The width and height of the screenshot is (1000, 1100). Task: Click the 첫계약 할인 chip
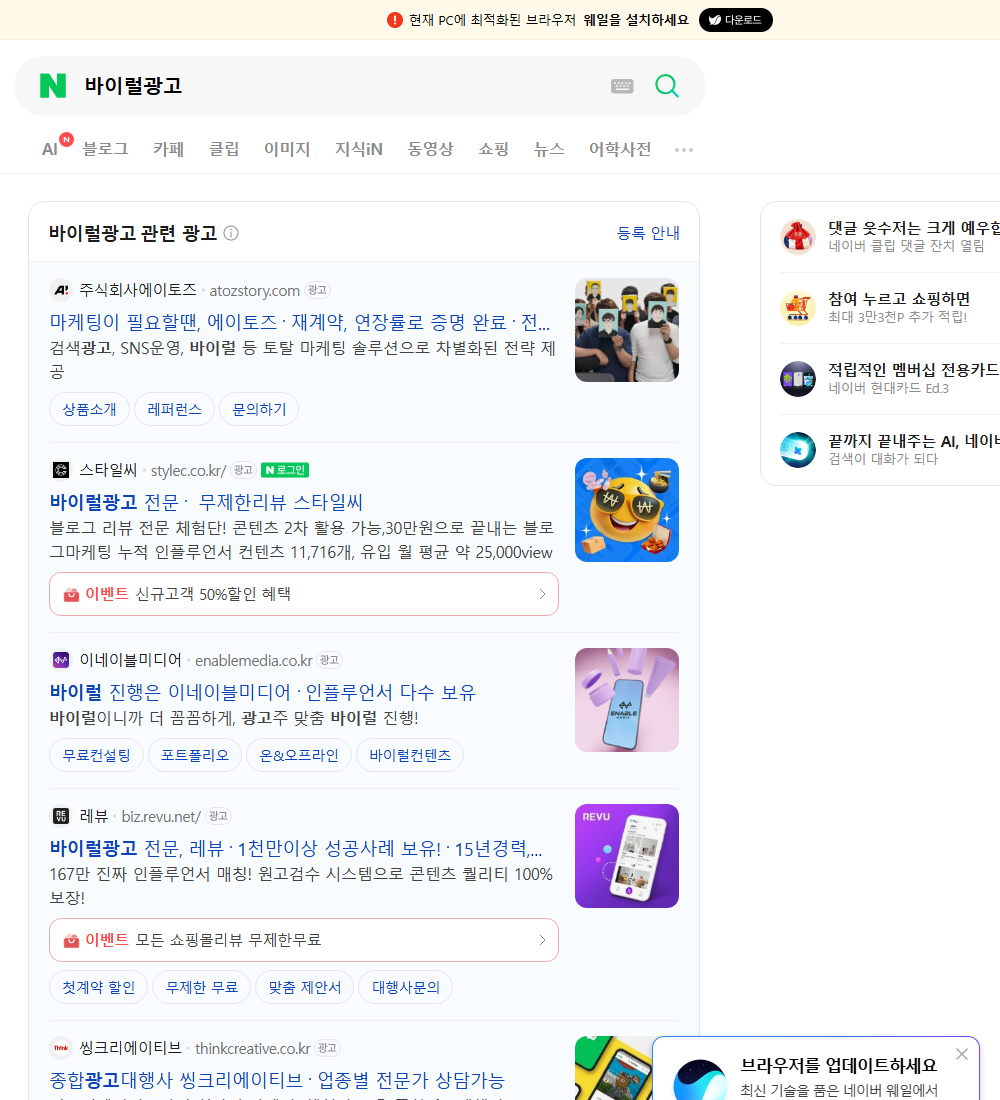tap(98, 987)
